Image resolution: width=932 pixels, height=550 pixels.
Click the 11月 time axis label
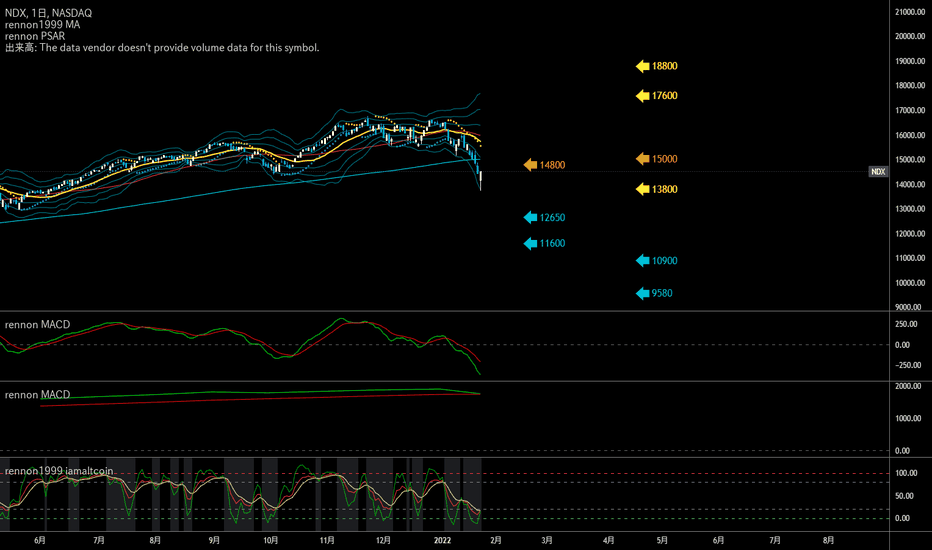coord(327,540)
